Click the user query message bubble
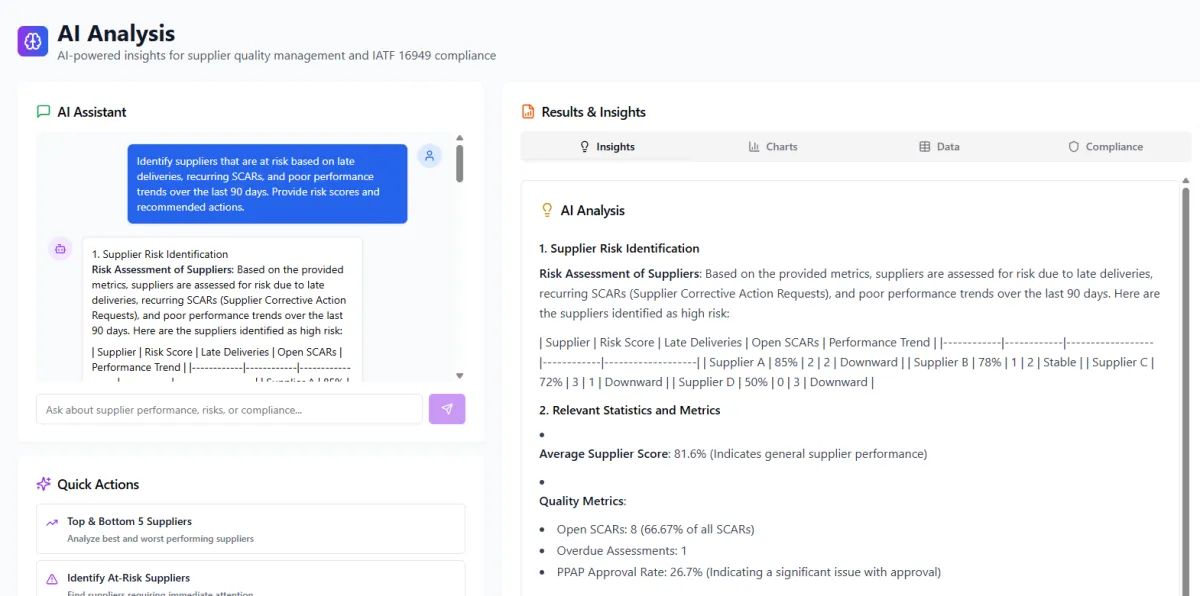 click(267, 184)
